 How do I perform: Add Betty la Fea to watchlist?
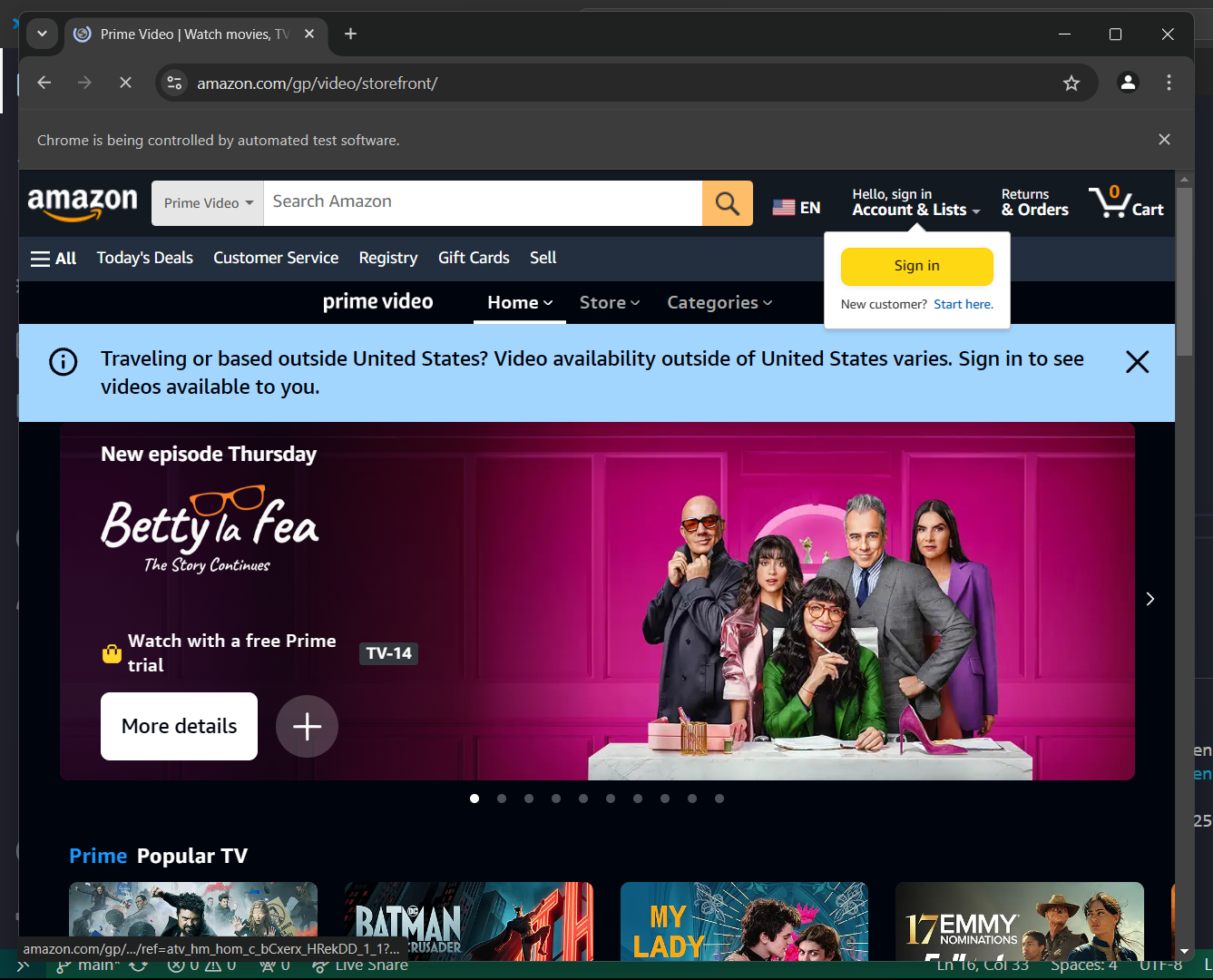click(307, 726)
